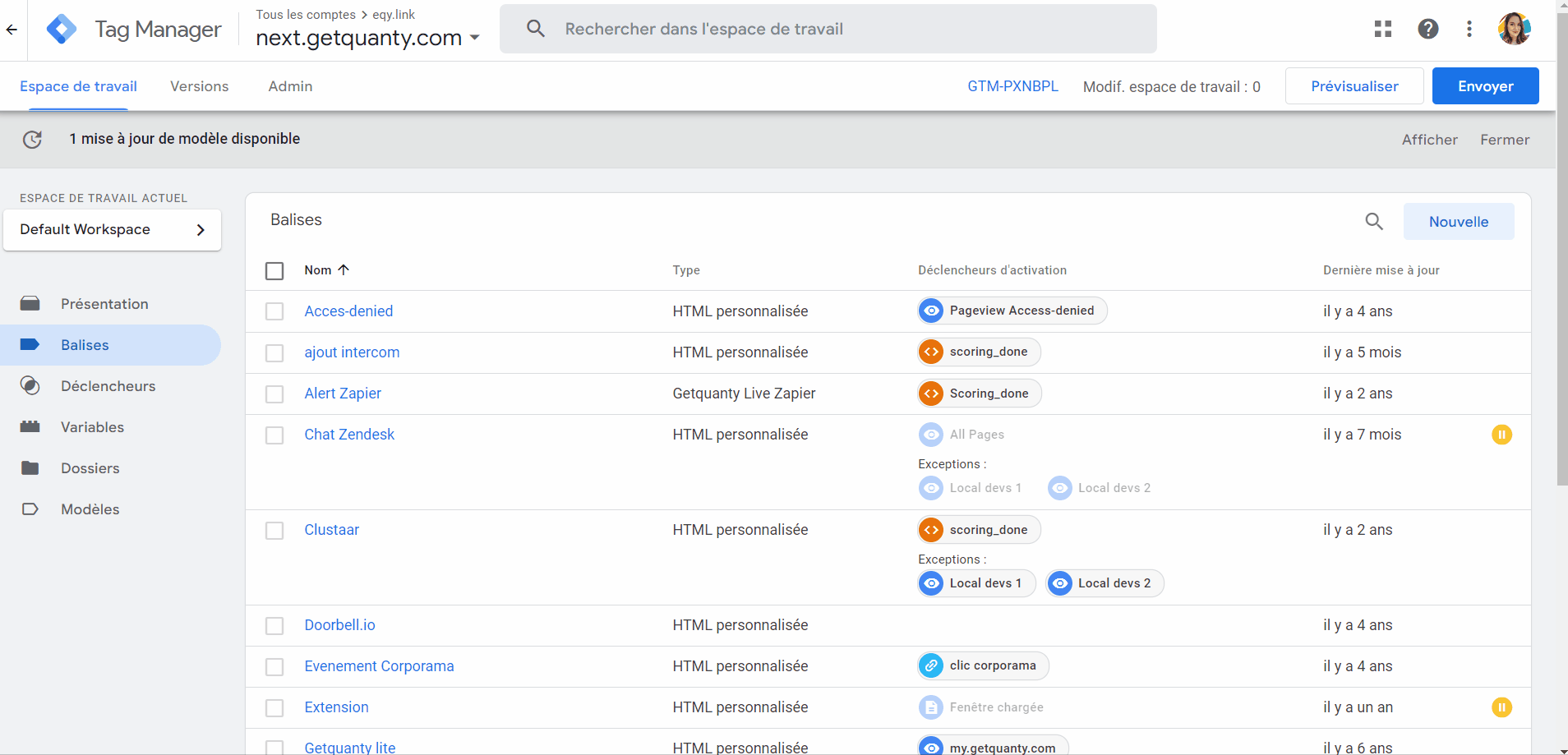Click scoring_done trigger on Clustaar row
The height and width of the screenshot is (755, 1568).
(979, 530)
